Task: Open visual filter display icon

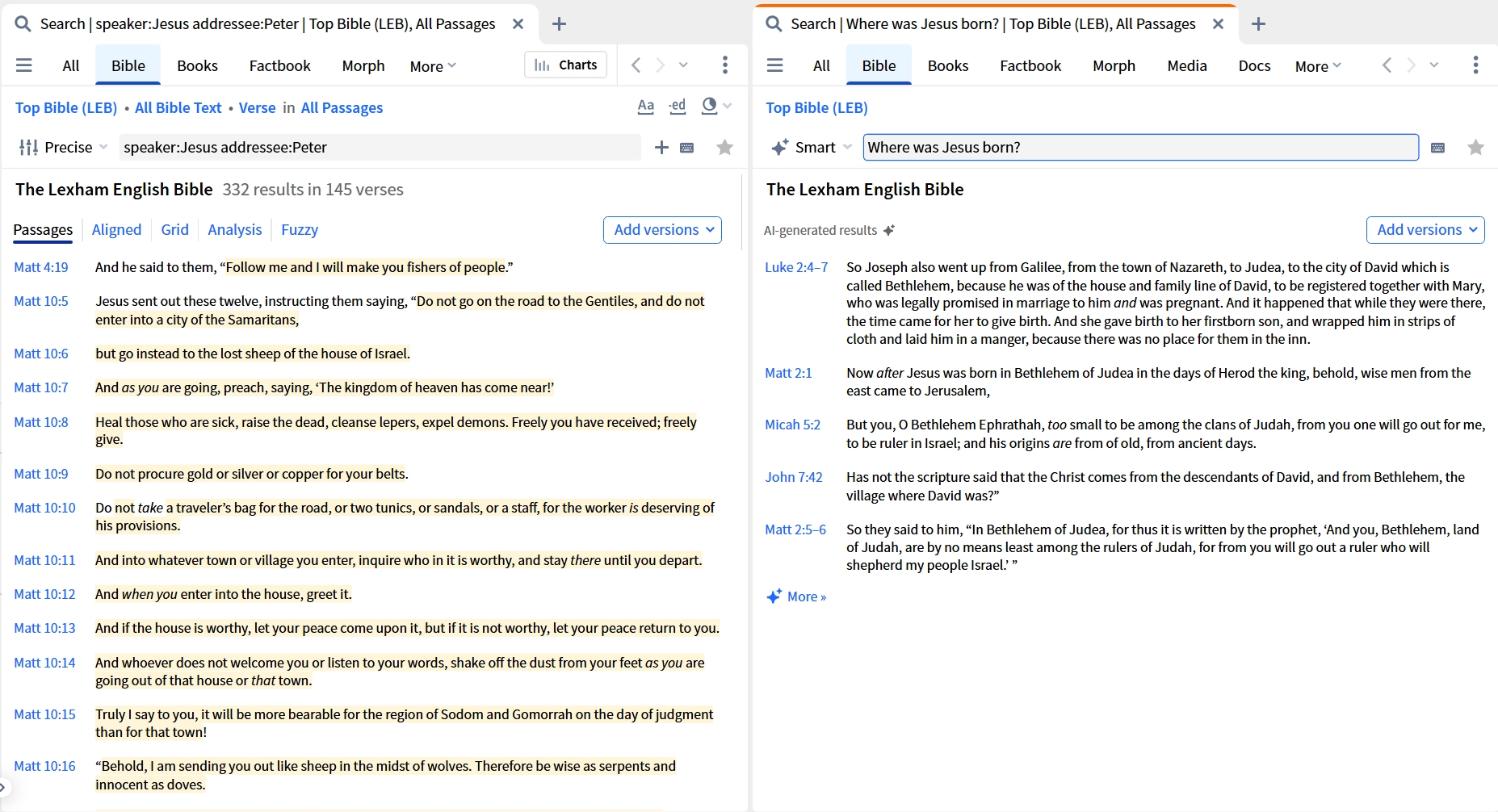Action: coord(709,107)
